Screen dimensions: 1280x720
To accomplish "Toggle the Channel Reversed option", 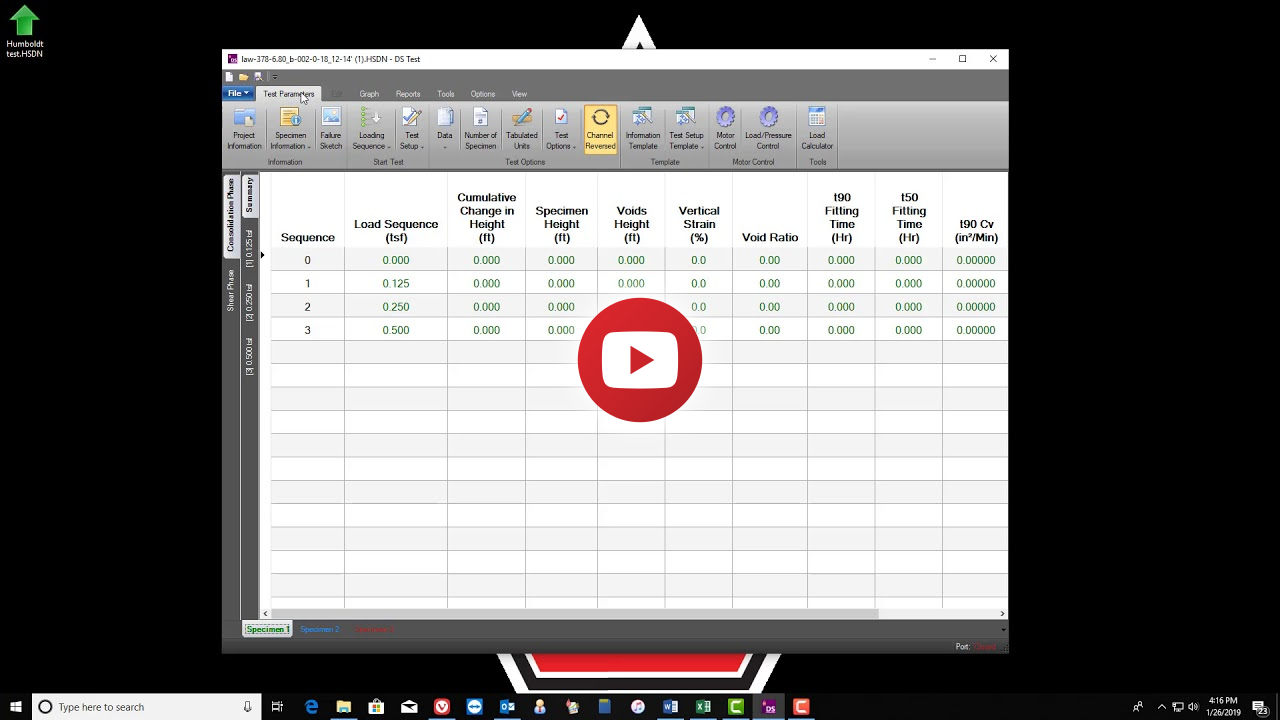I will [600, 129].
